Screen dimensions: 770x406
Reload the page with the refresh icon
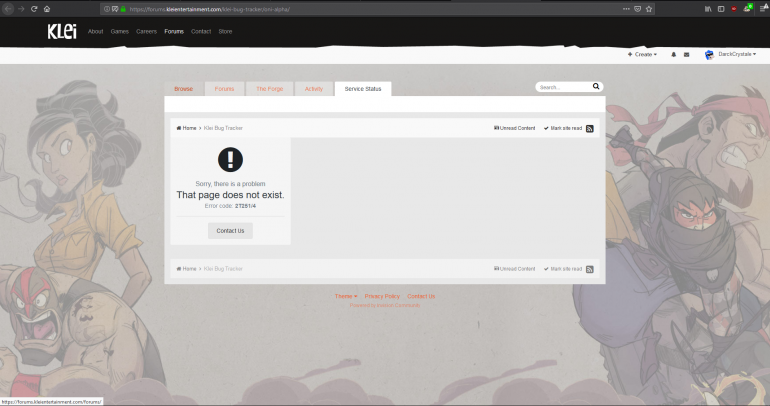[x=34, y=9]
